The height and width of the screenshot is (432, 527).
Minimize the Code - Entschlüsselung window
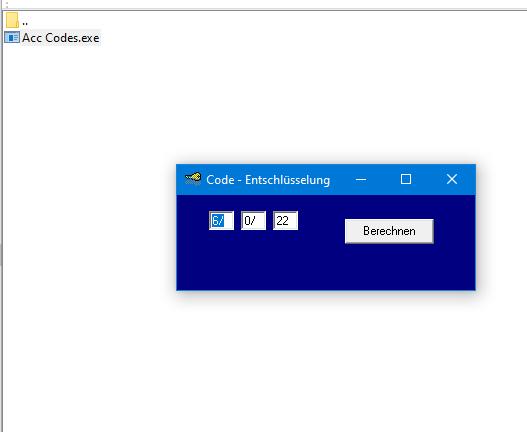[361, 180]
